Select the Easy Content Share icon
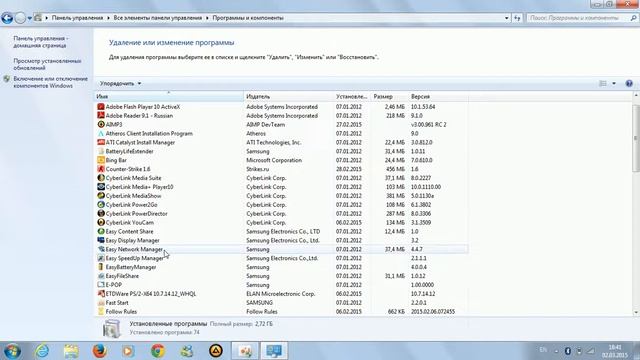The image size is (640, 360). click(x=101, y=231)
